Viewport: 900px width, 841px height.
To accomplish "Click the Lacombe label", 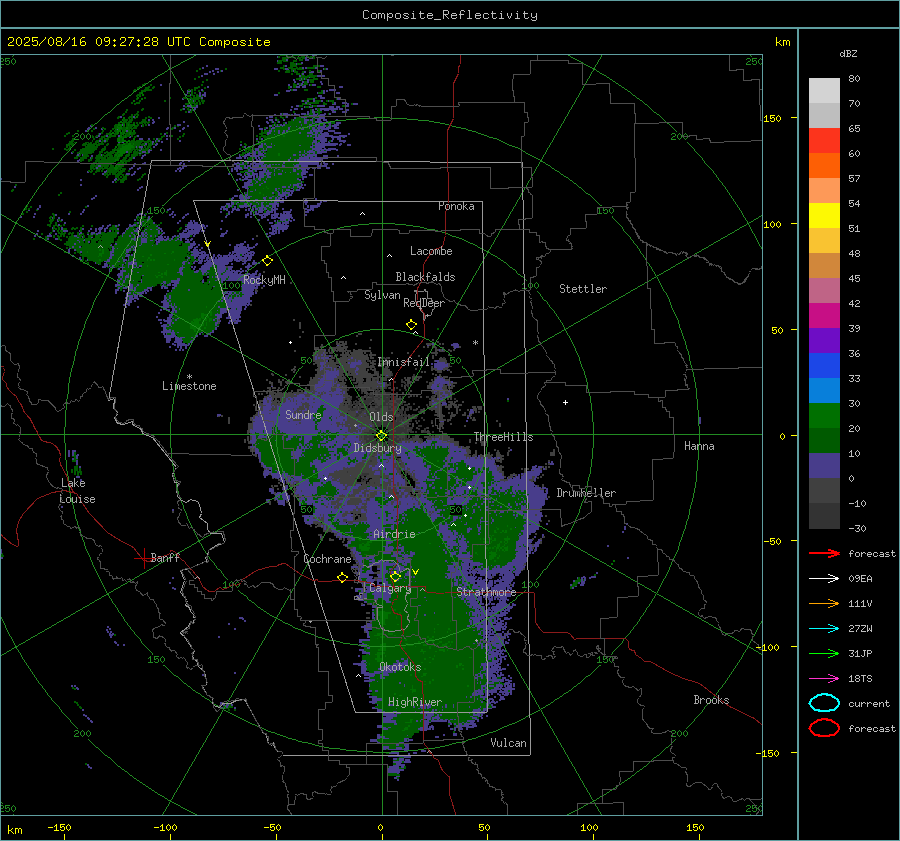I will pyautogui.click(x=431, y=251).
